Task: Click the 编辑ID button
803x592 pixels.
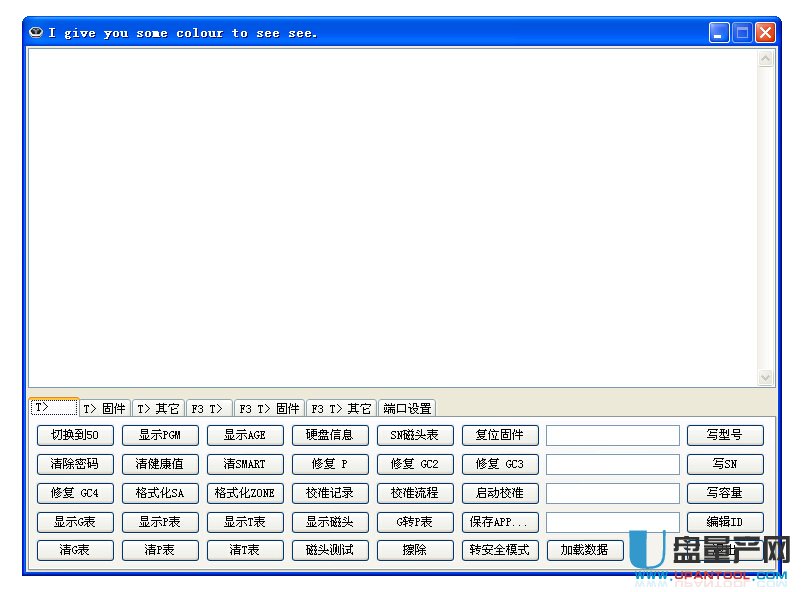Action: click(x=725, y=521)
